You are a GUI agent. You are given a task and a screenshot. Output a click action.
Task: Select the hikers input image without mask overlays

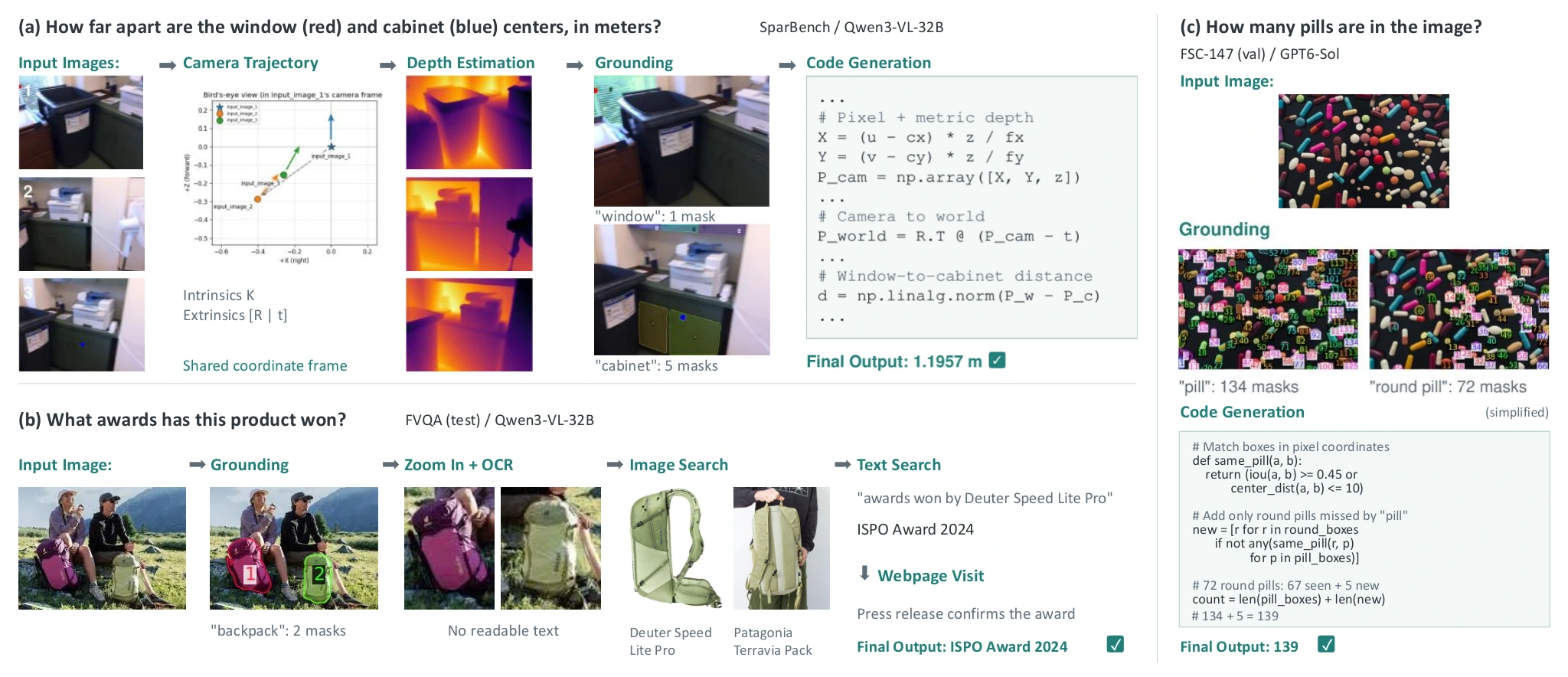pyautogui.click(x=102, y=548)
